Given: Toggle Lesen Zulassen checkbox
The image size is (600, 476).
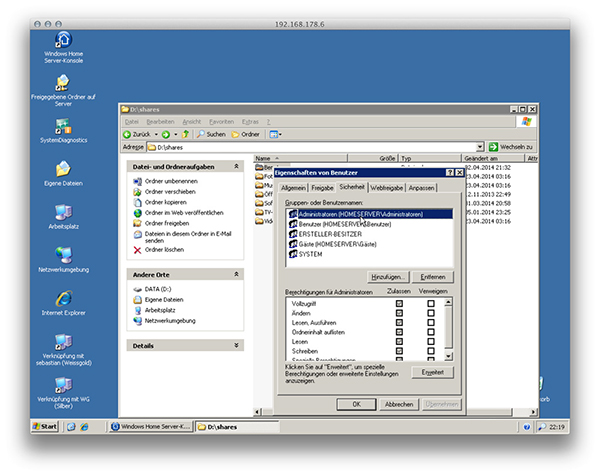Looking at the screenshot, I should click(x=399, y=341).
